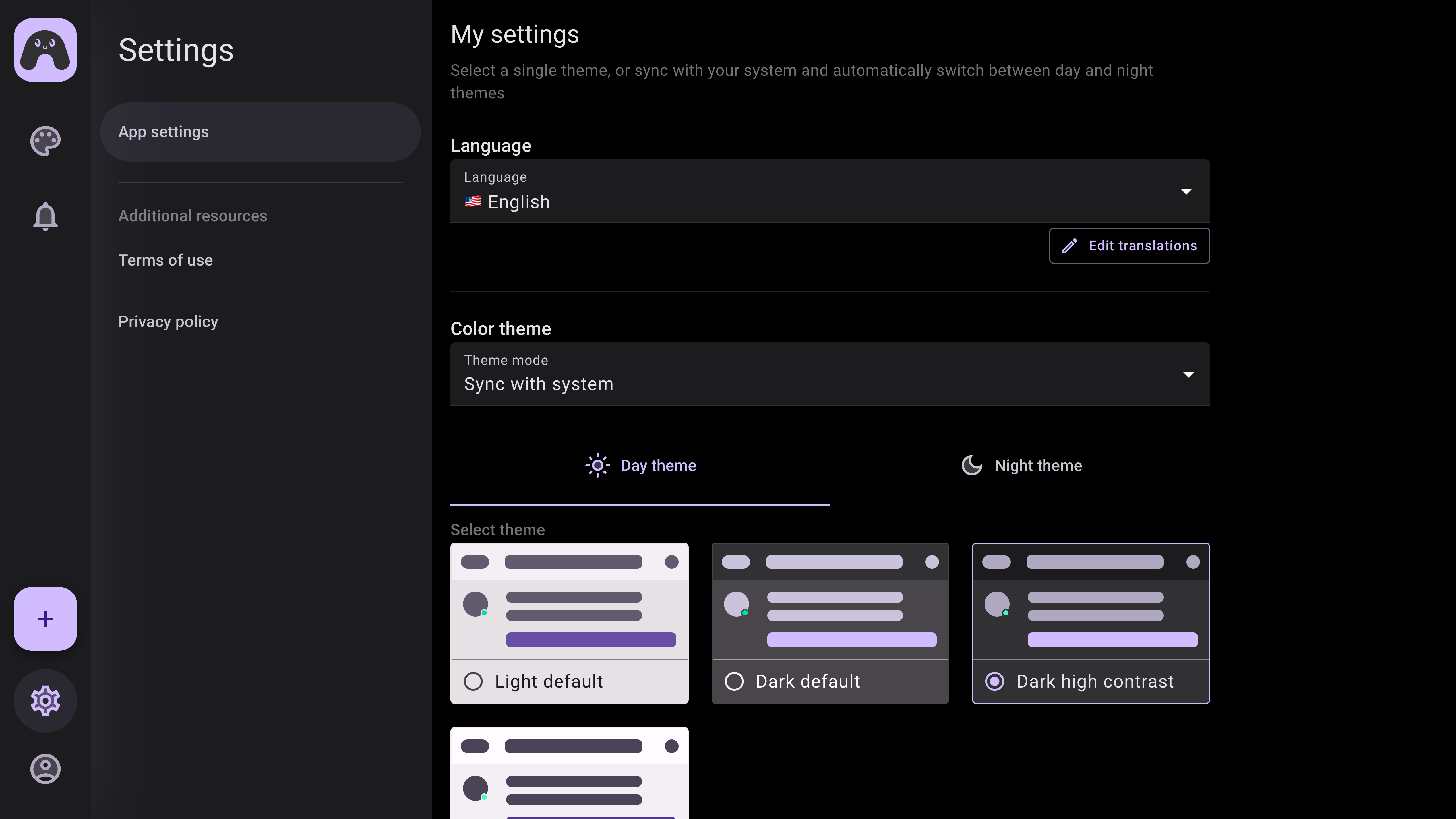Open the gear settings icon in sidebar
1456x819 pixels.
pos(45,701)
